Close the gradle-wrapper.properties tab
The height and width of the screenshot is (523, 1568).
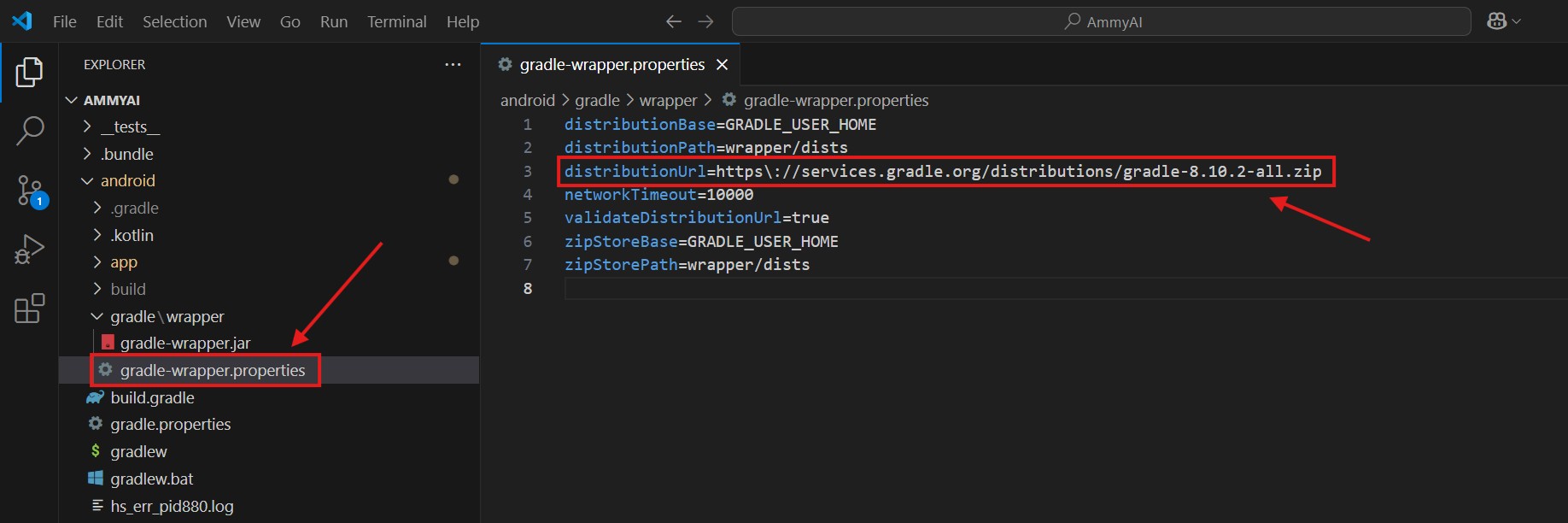click(722, 65)
